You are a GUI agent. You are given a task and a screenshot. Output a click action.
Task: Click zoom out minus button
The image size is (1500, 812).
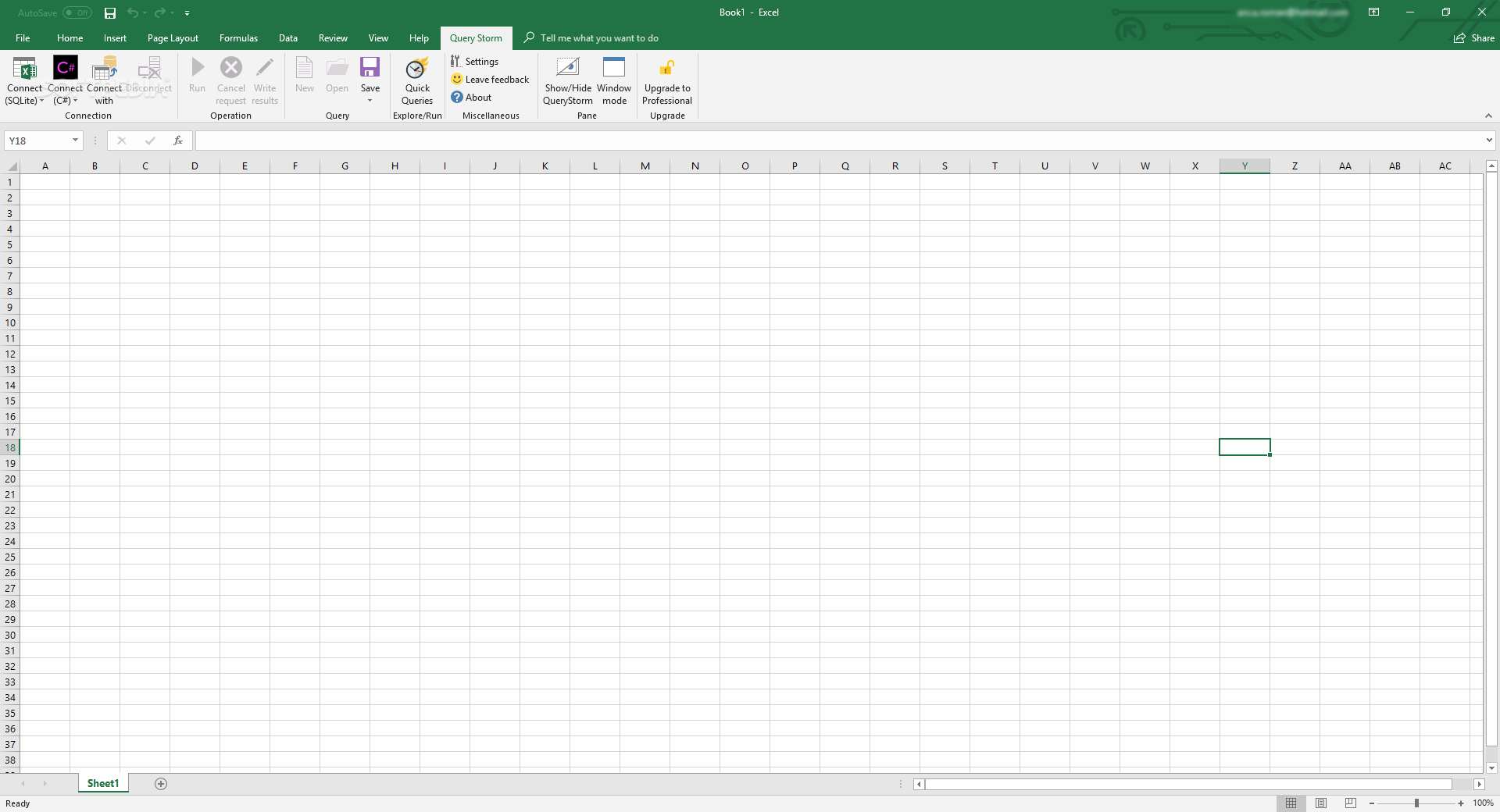pyautogui.click(x=1372, y=803)
